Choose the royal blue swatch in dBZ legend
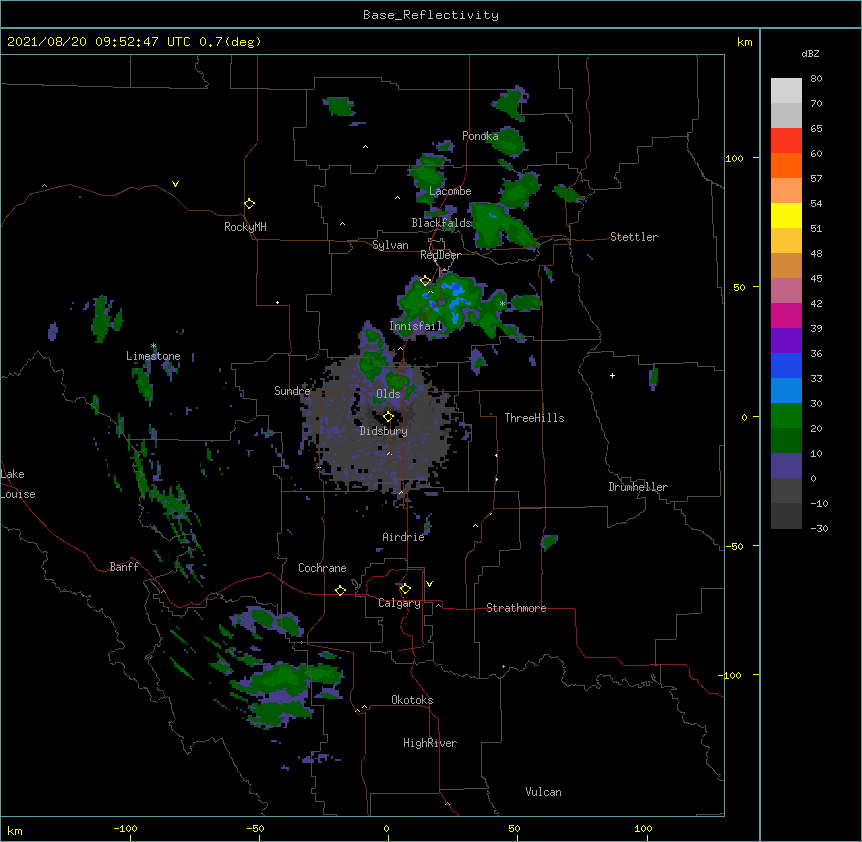This screenshot has height=842, width=862. click(x=786, y=365)
